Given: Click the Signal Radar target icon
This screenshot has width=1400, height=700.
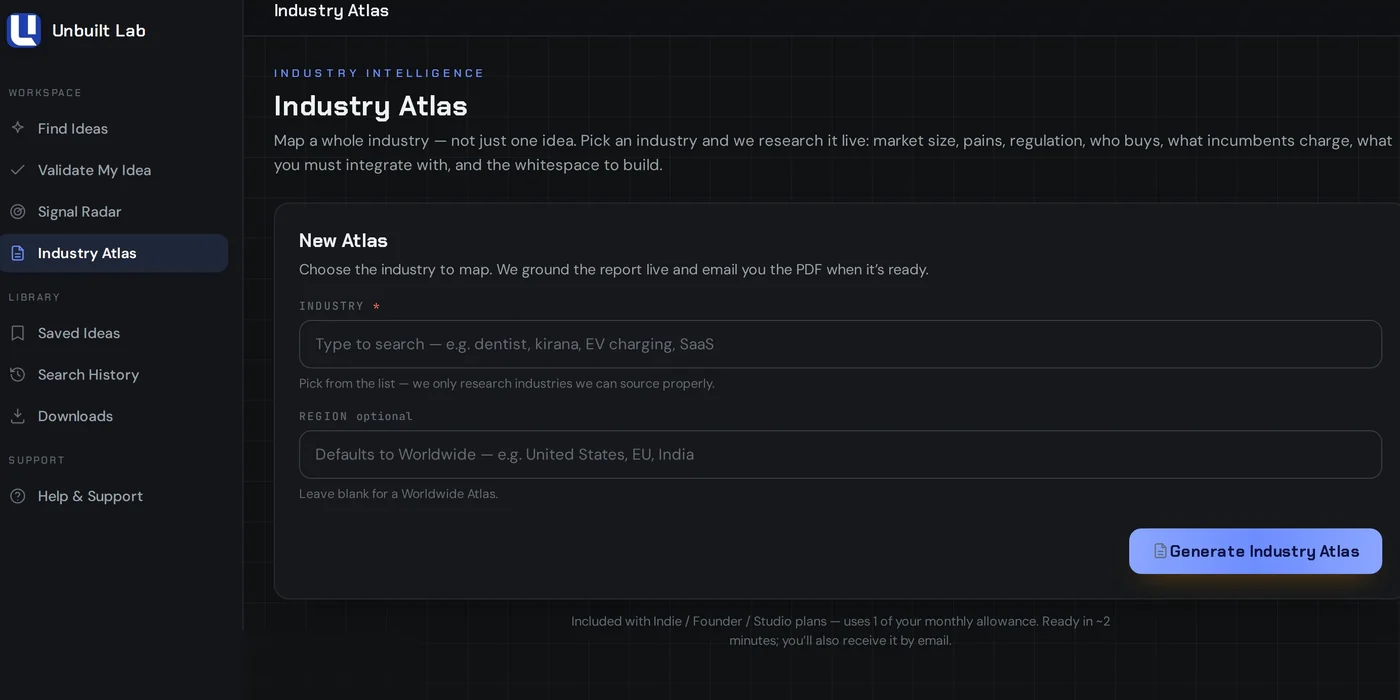Looking at the screenshot, I should pos(17,211).
